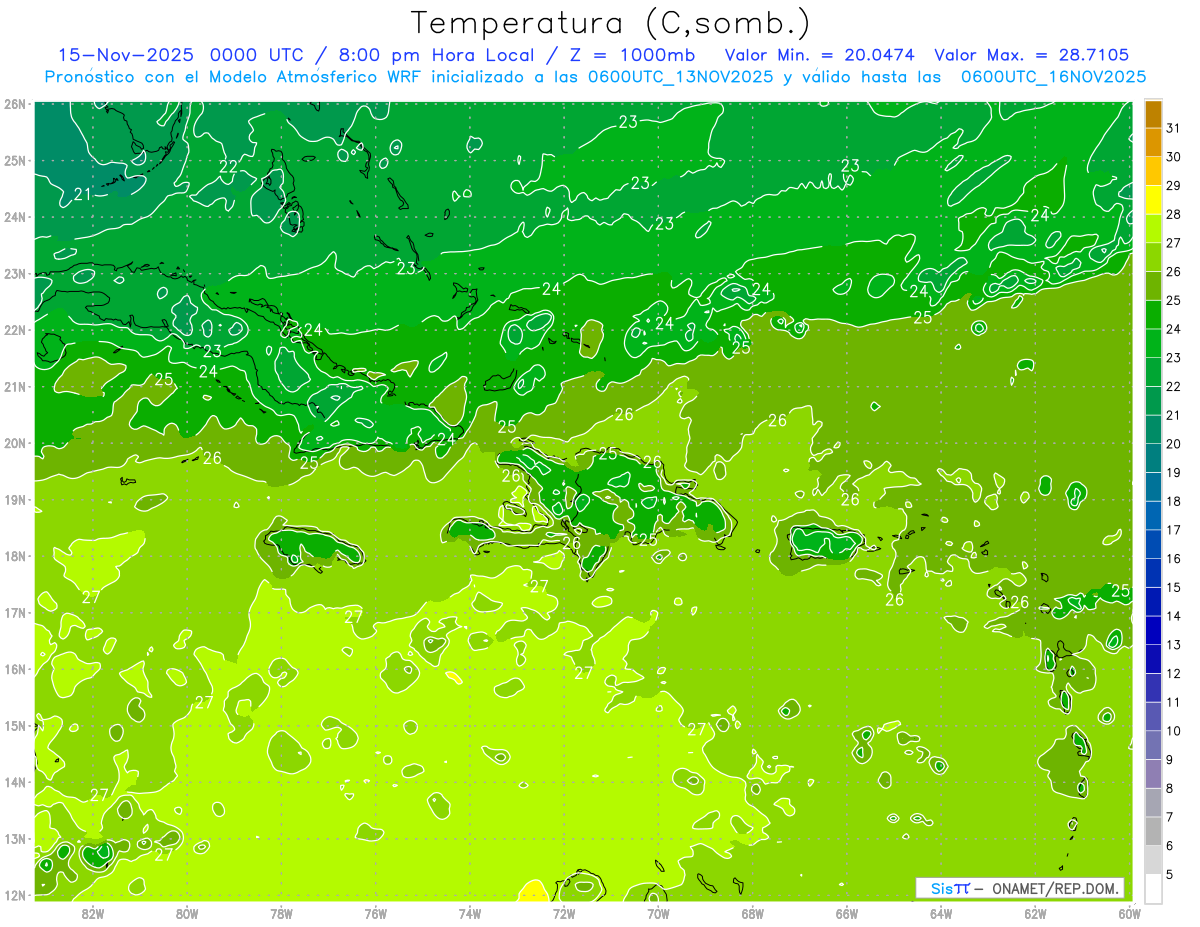
Task: Click the 62W longitude axis label
Action: (x=1035, y=913)
